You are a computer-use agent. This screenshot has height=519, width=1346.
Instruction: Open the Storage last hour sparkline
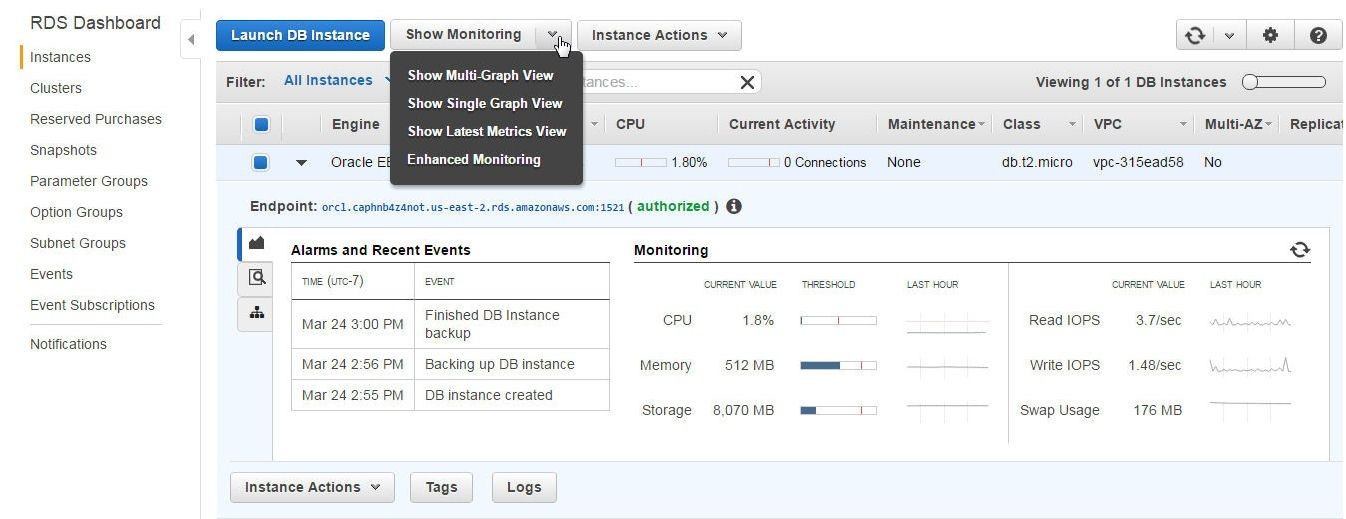947,408
